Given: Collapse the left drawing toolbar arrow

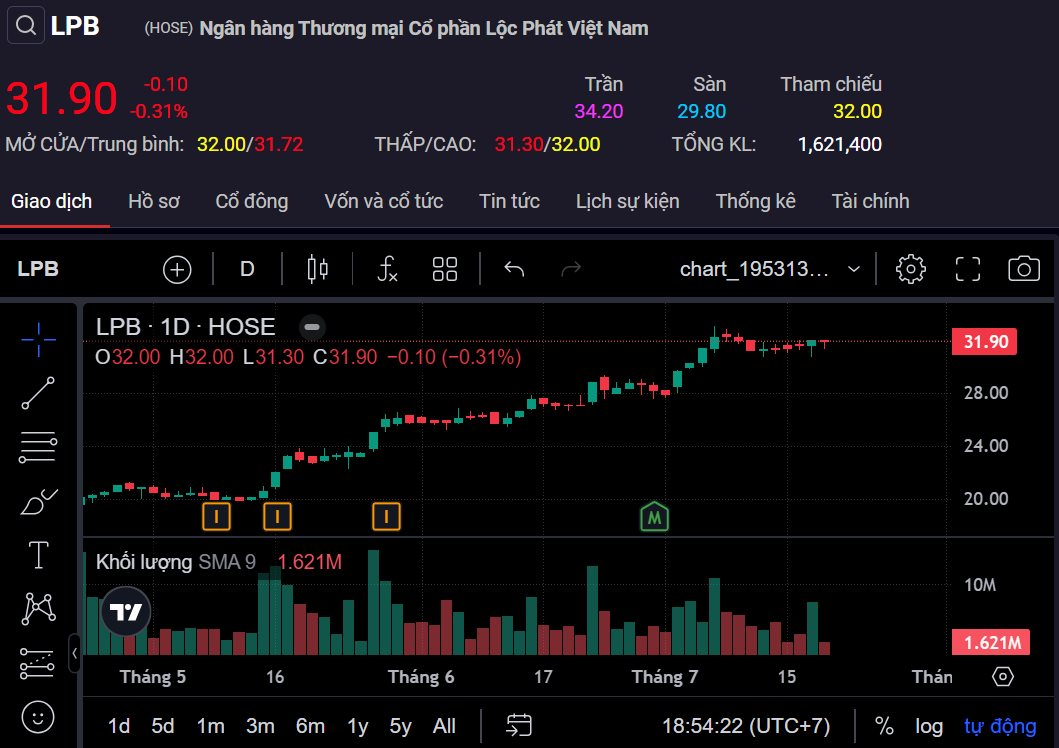Looking at the screenshot, I should [x=75, y=654].
